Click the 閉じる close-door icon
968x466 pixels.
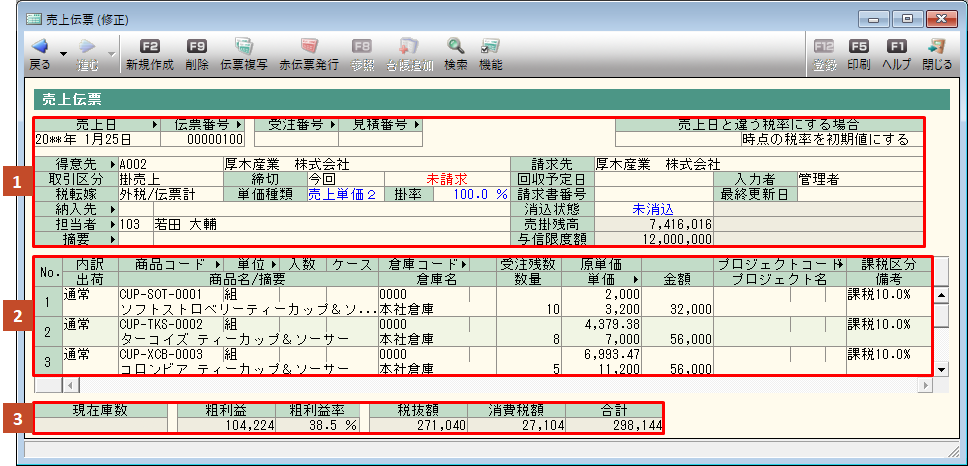click(x=937, y=47)
